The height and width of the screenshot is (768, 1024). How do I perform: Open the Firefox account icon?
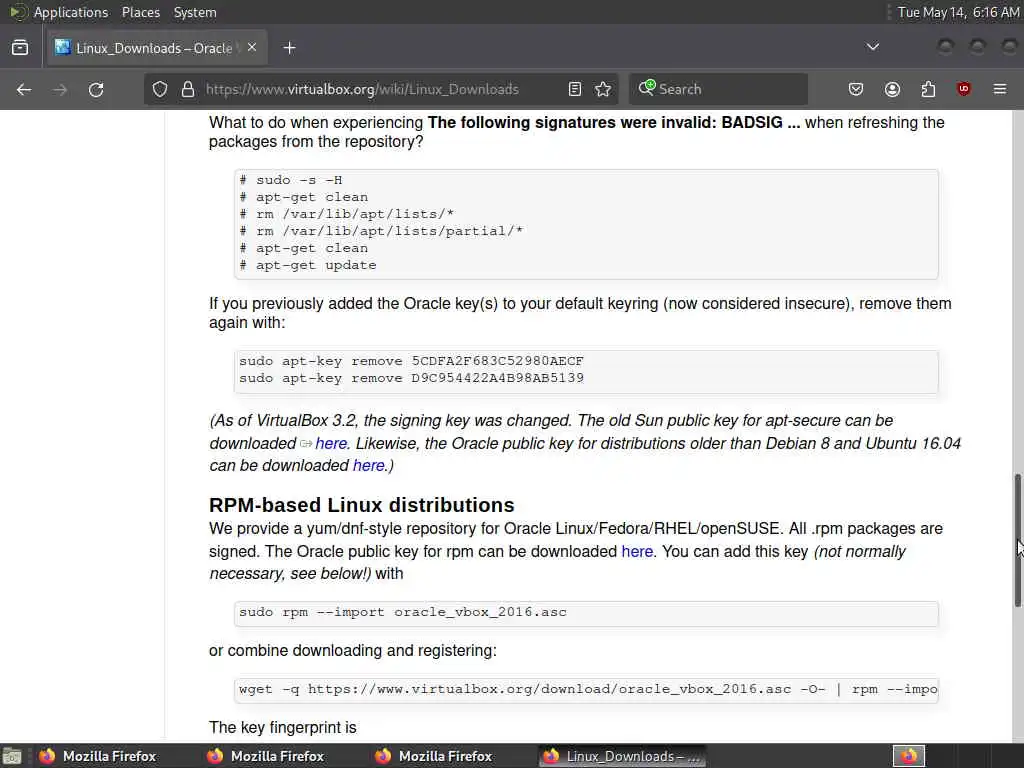pos(892,89)
